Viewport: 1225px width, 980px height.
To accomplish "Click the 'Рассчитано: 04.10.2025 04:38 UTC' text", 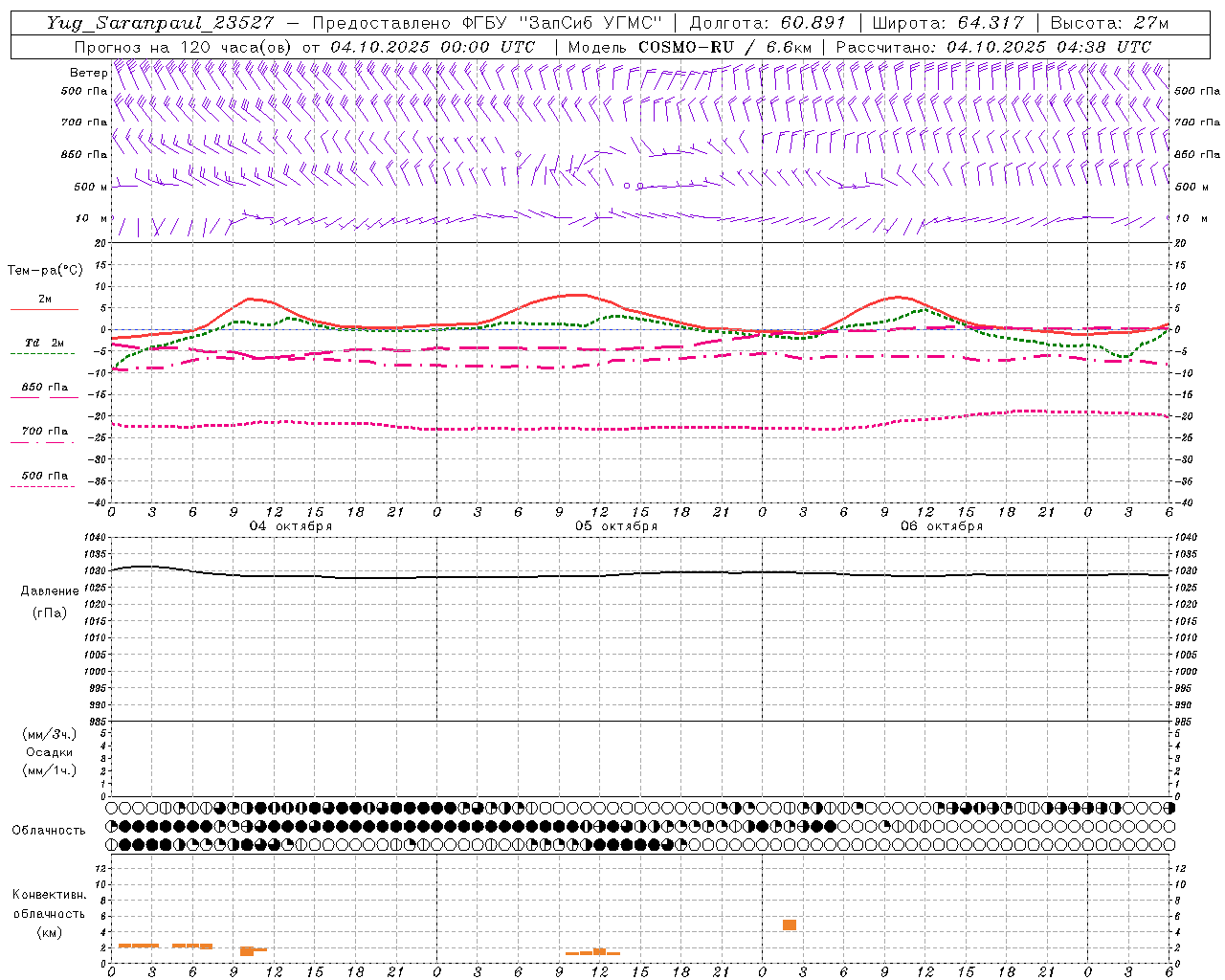I will point(993,47).
